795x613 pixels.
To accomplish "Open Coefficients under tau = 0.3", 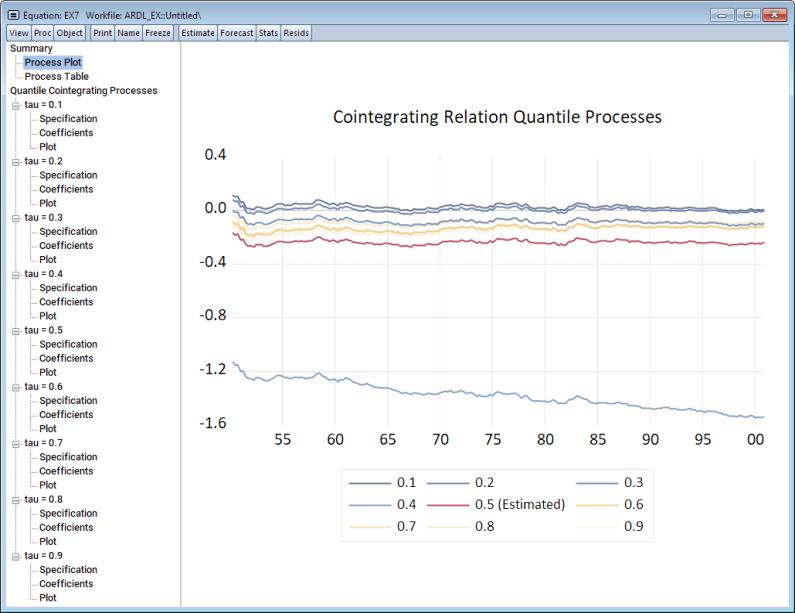I will [66, 245].
